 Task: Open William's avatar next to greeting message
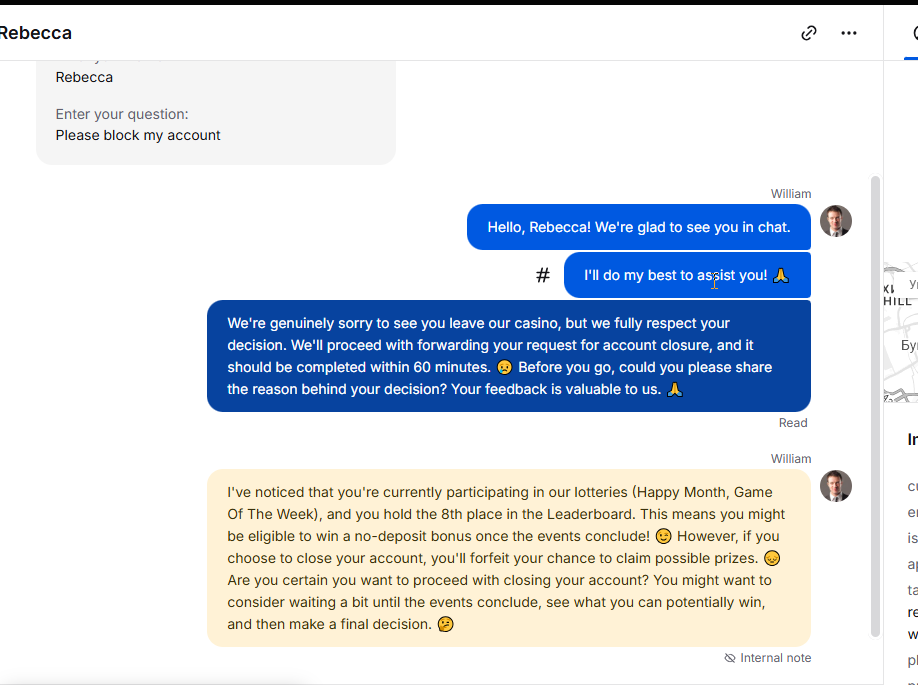pyautogui.click(x=835, y=221)
